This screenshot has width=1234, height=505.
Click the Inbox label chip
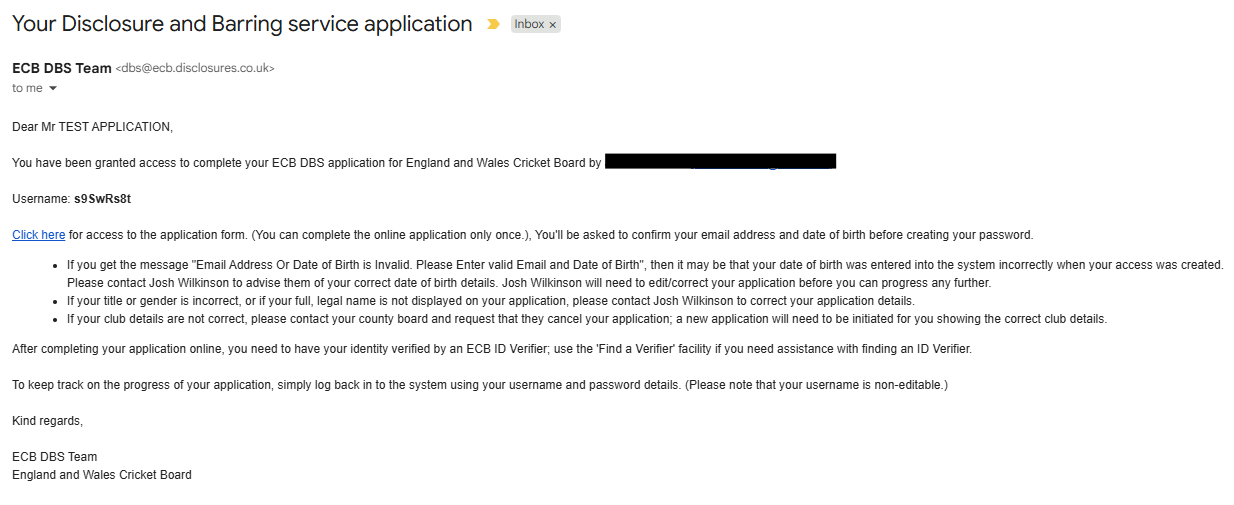(529, 24)
